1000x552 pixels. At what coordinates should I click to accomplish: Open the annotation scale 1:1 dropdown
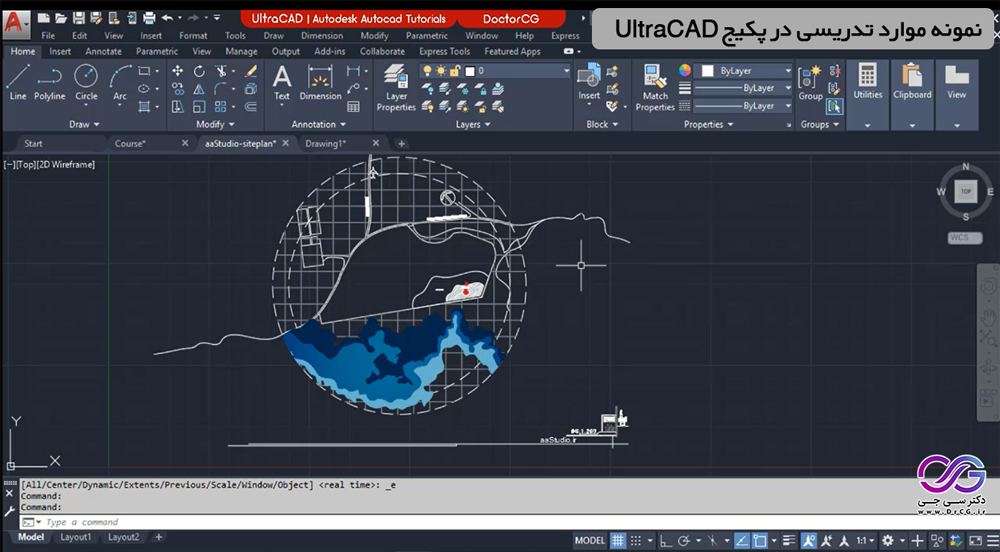(x=865, y=541)
